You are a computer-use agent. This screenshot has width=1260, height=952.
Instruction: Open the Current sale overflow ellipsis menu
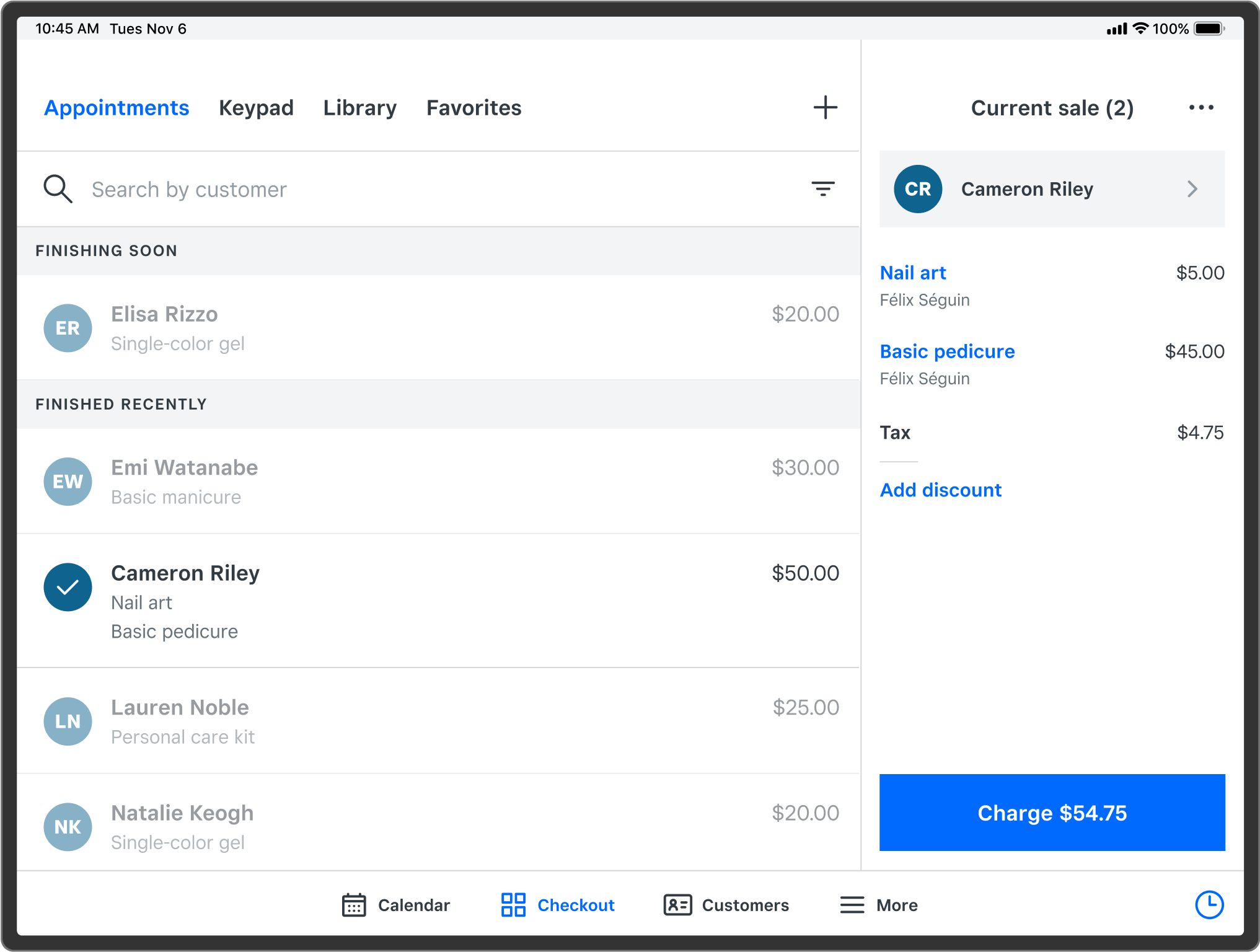click(1201, 107)
